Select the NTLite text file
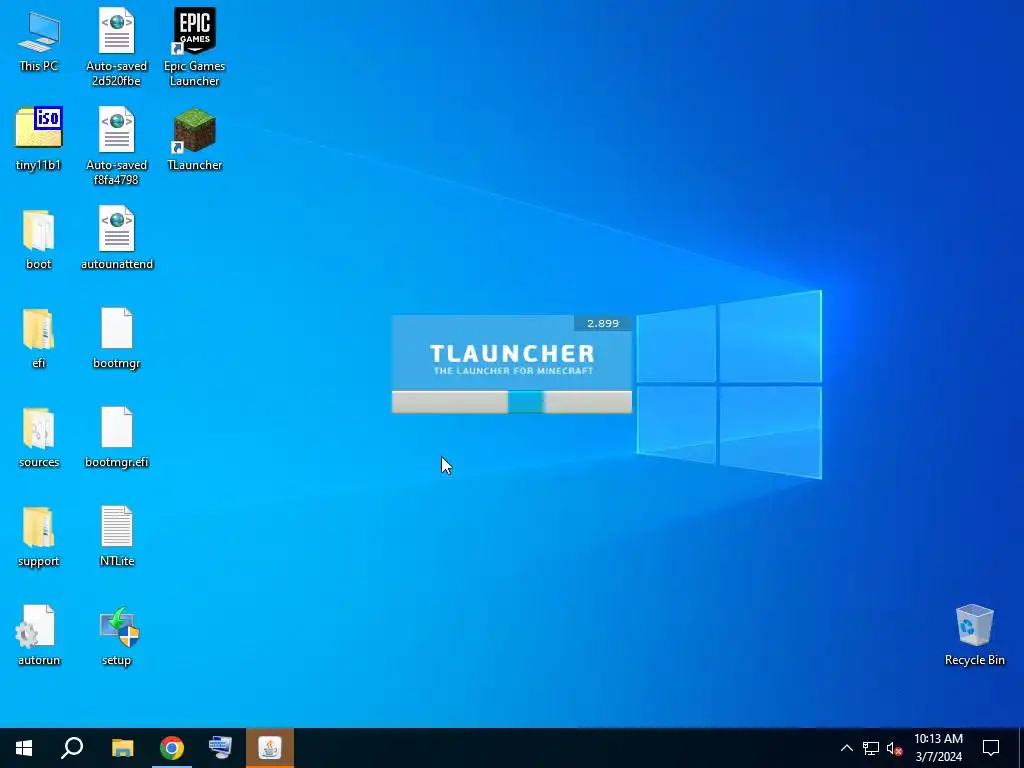Screen dimensions: 1024x768 click(x=117, y=536)
